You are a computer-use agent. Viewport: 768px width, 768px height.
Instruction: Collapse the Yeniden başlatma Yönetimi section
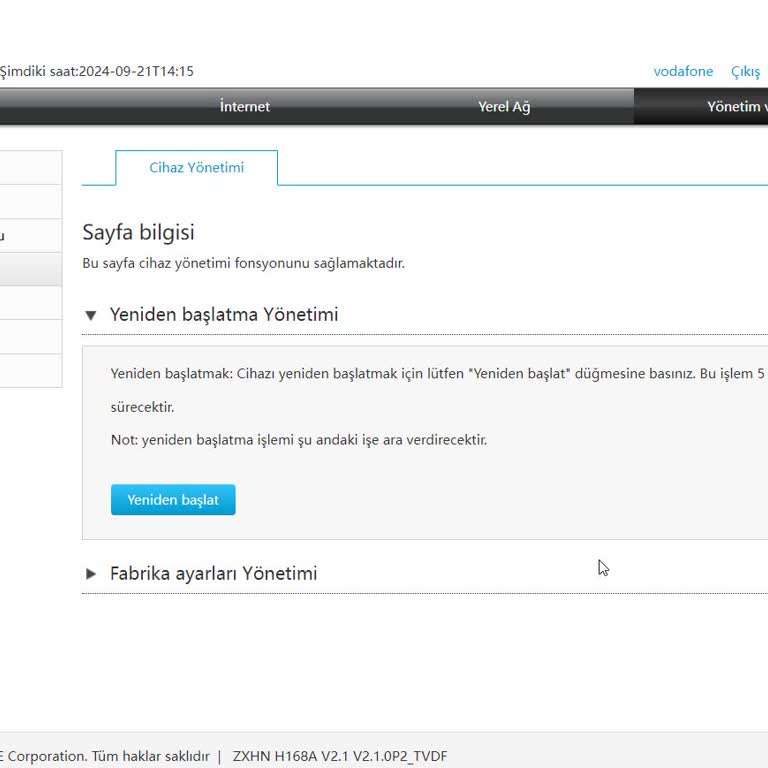(91, 315)
